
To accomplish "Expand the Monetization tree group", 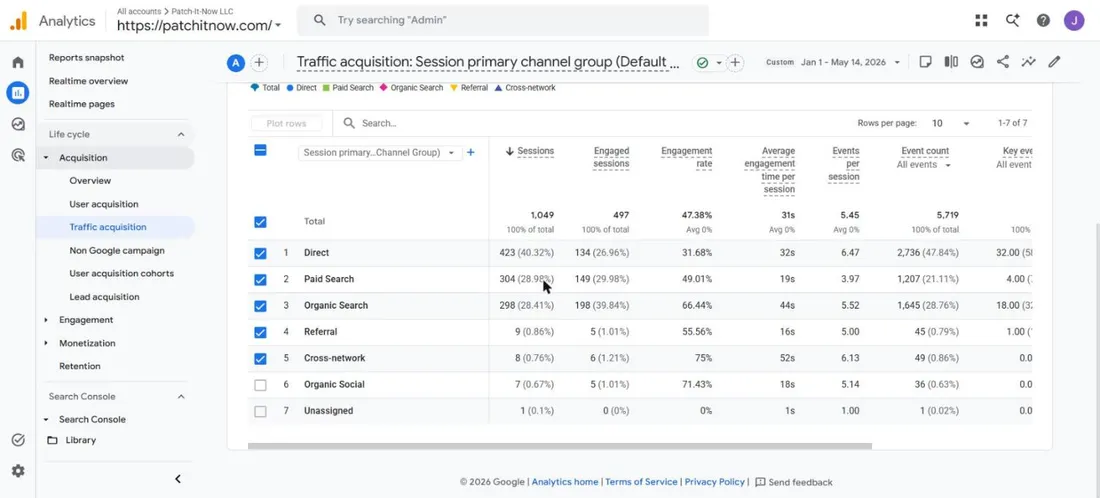I will (46, 343).
